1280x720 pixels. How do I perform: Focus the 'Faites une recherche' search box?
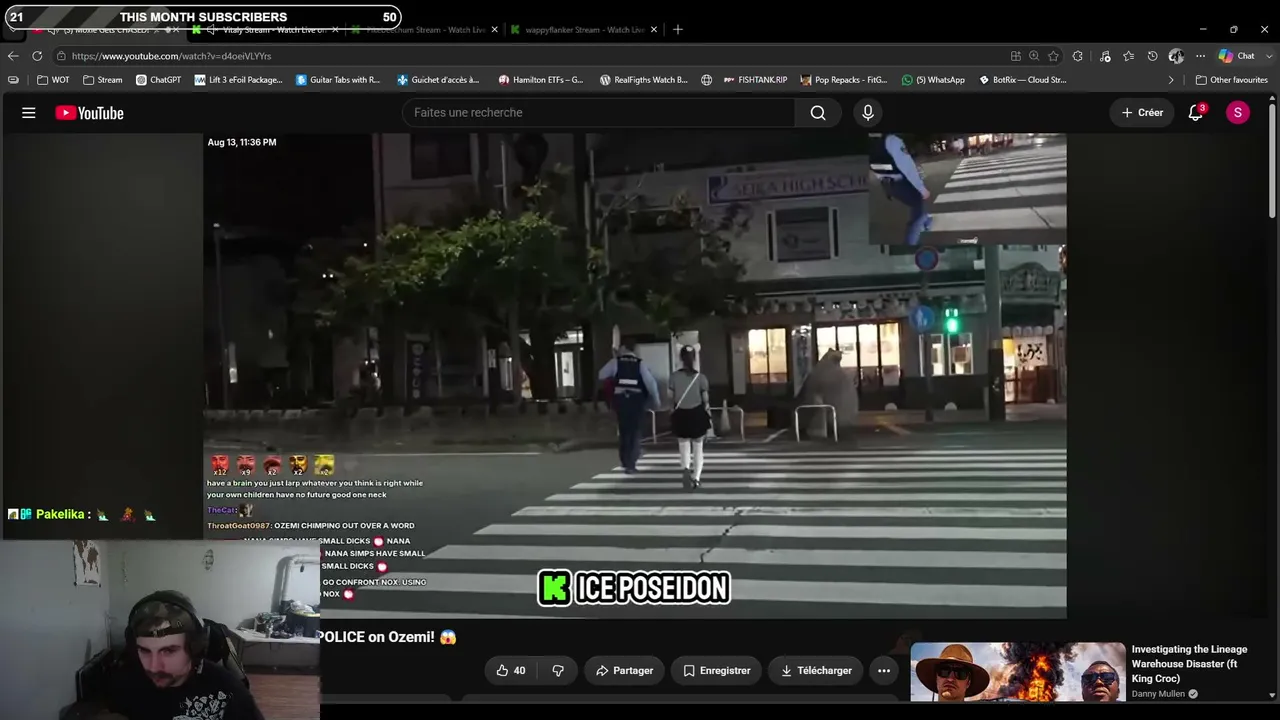(599, 113)
